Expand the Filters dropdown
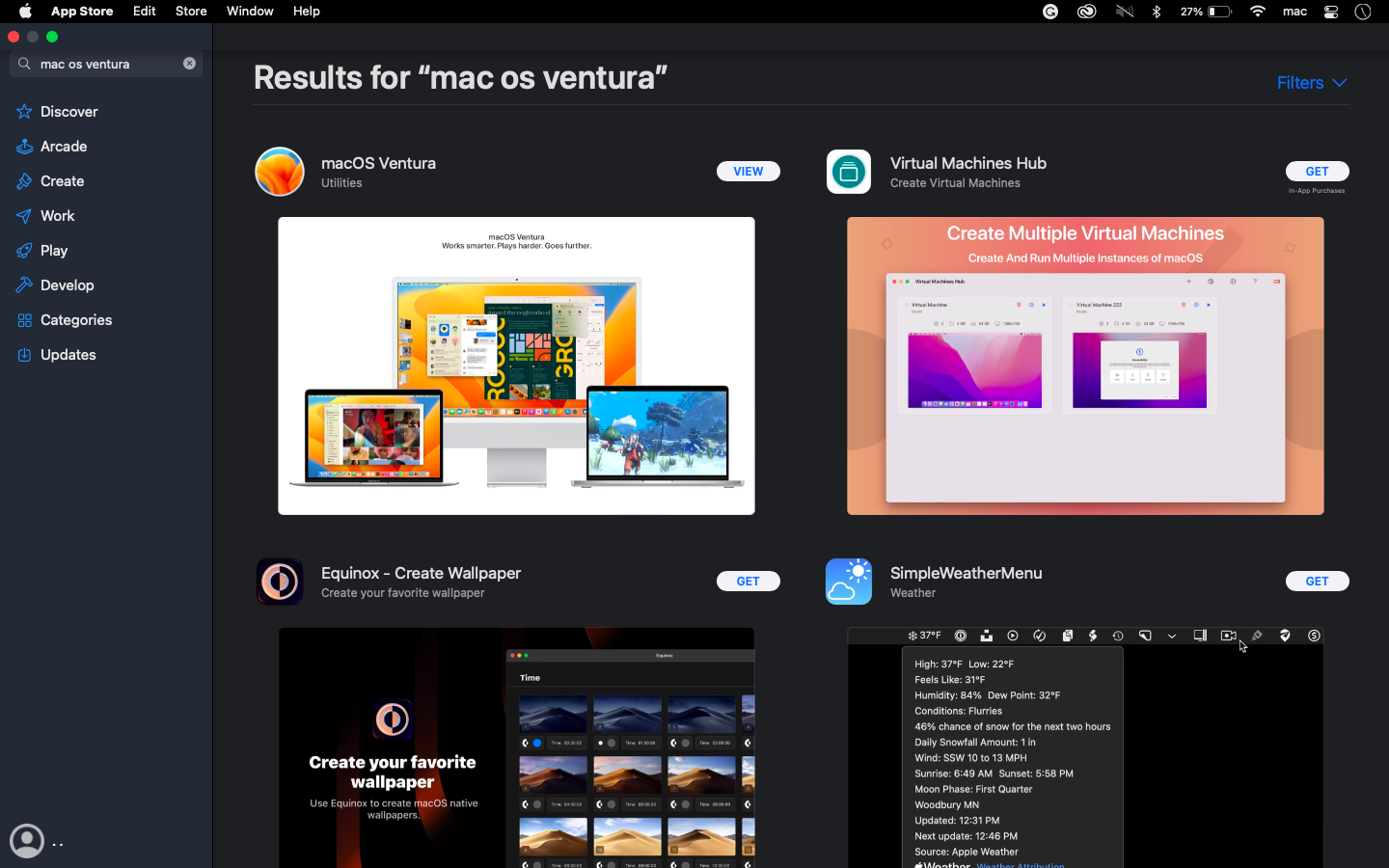Viewport: 1389px width, 868px height. [1312, 83]
